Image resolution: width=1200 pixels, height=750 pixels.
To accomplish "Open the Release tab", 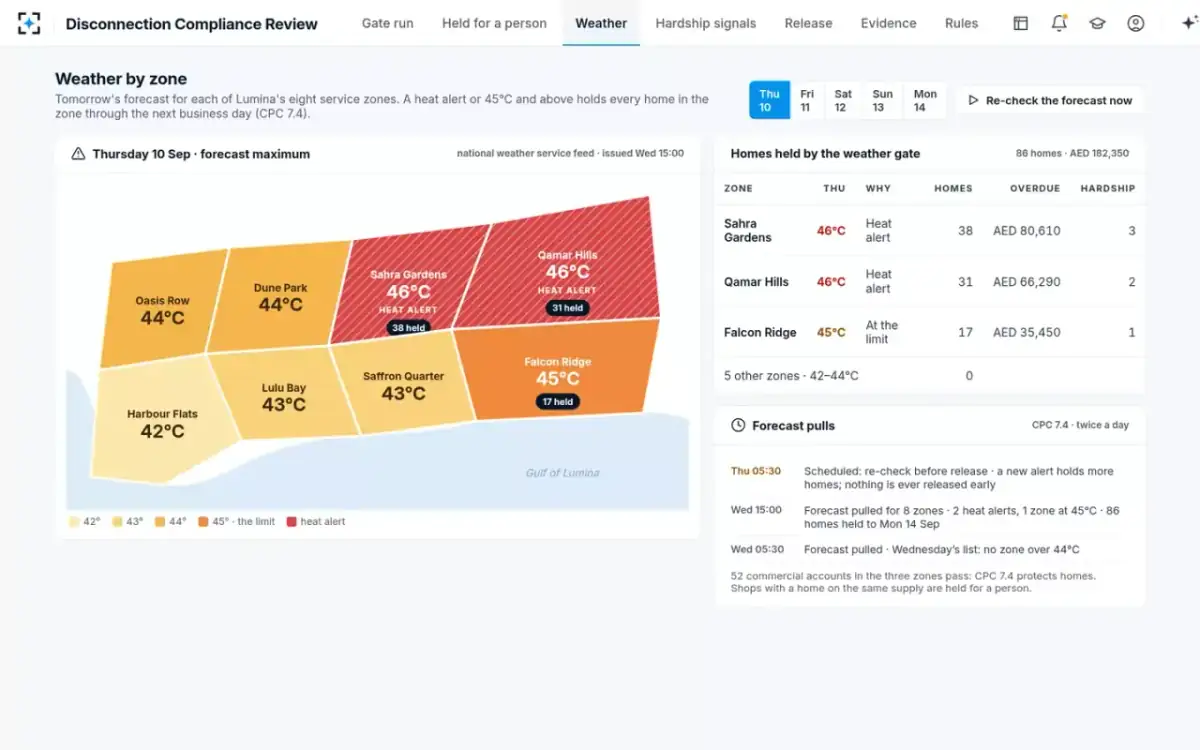I will [x=808, y=23].
